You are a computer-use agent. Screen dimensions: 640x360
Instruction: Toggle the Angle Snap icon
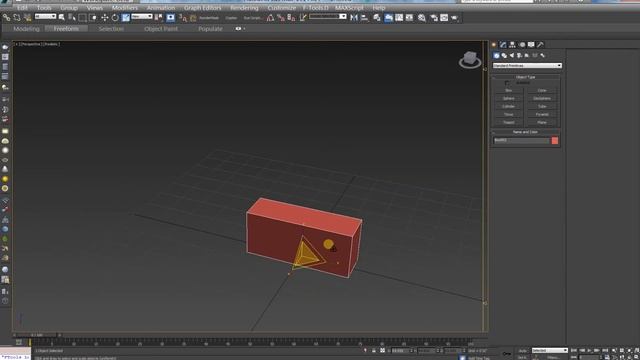pos(270,17)
